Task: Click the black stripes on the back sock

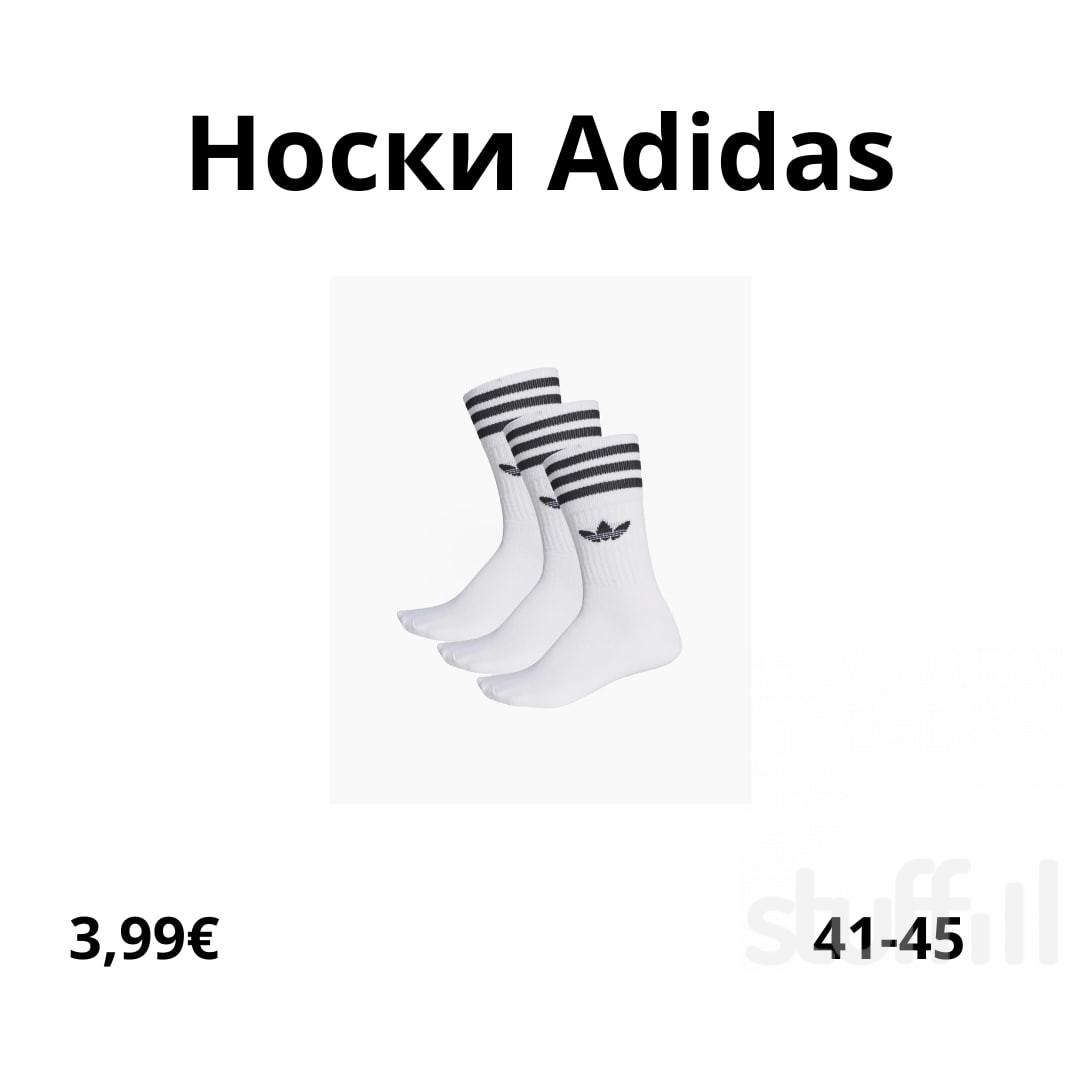Action: pyautogui.click(x=511, y=408)
